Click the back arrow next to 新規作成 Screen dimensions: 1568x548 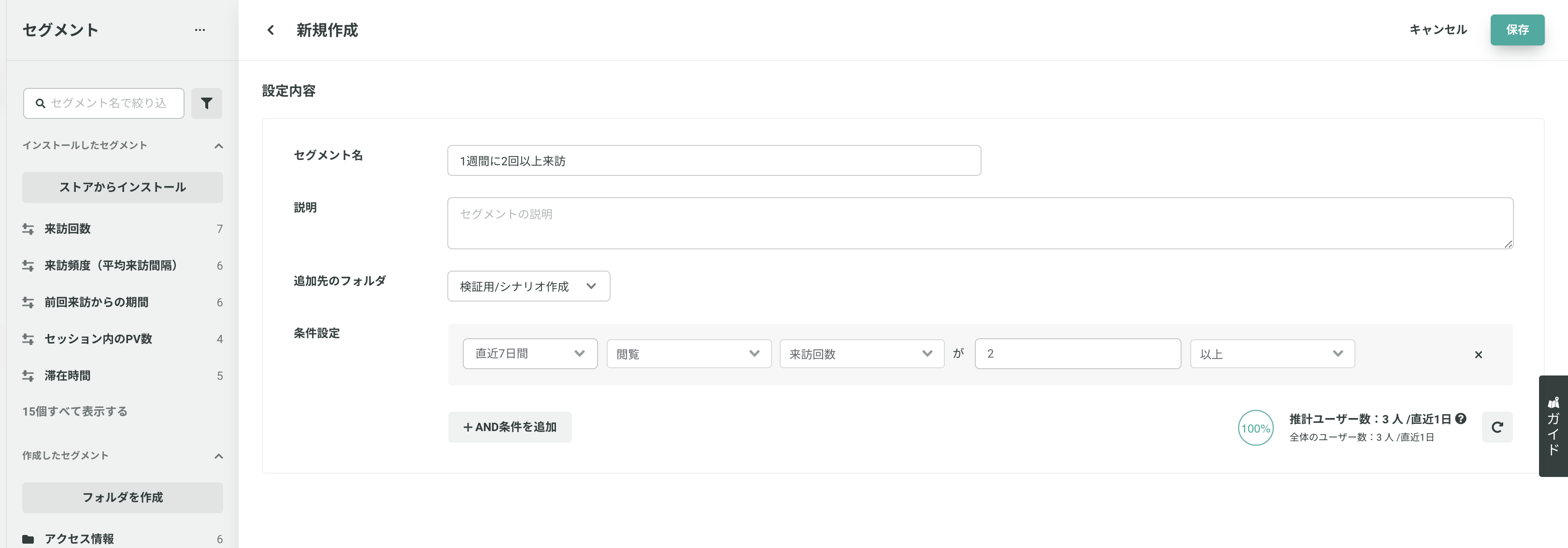[x=271, y=30]
